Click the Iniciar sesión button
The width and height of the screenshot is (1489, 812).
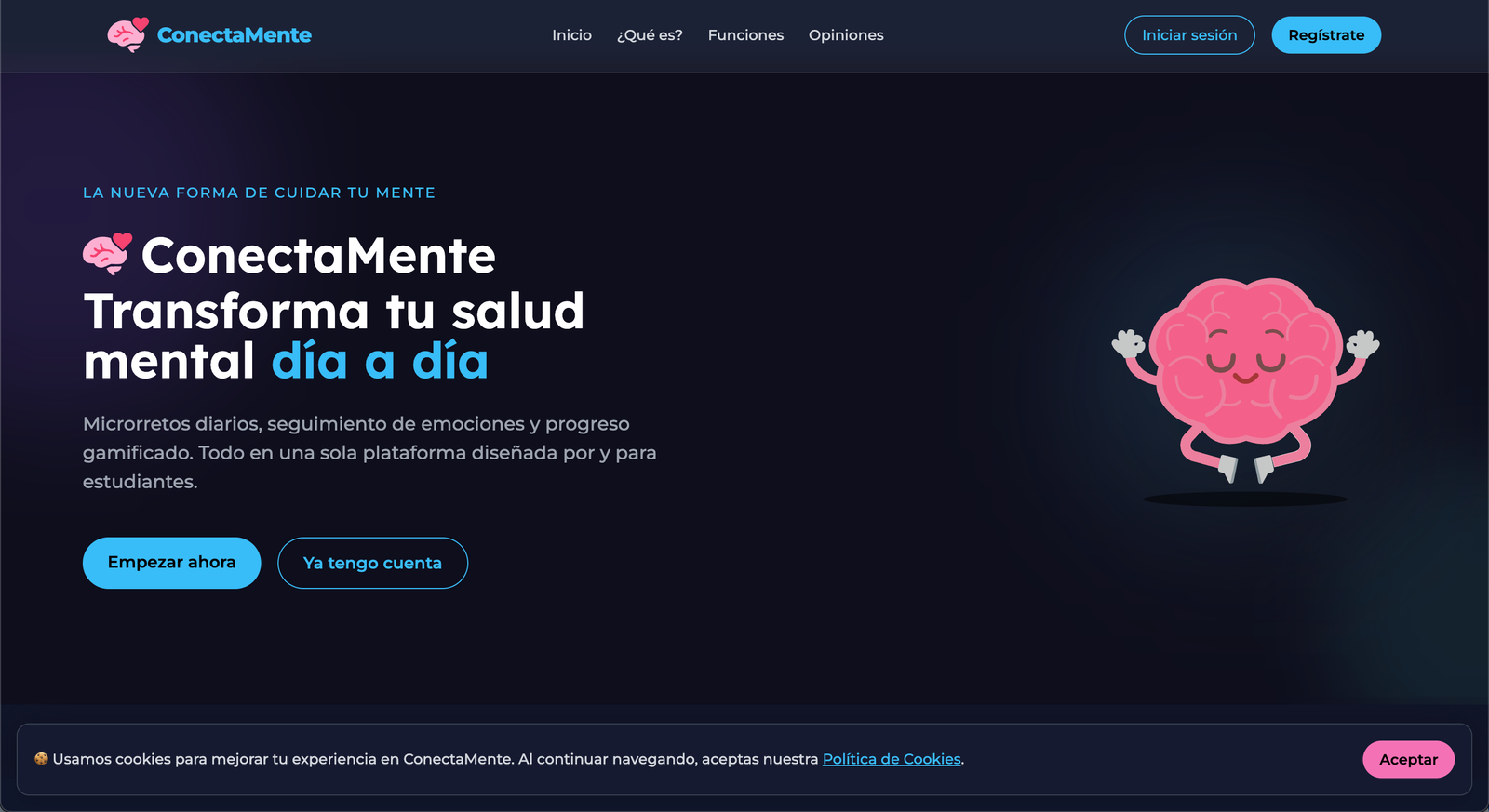point(1189,35)
